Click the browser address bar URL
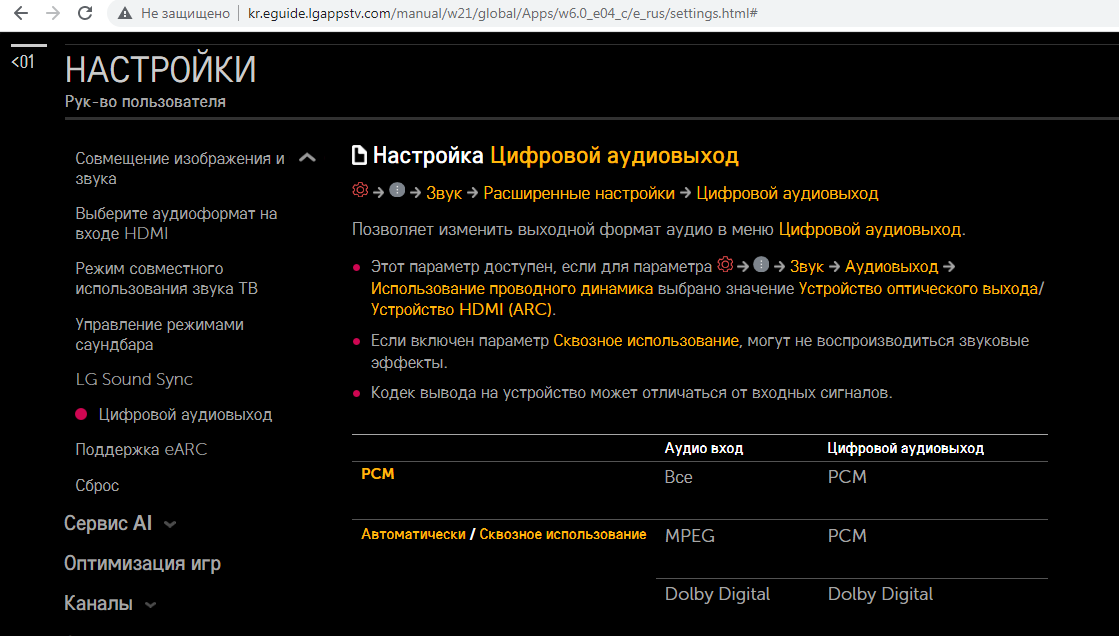 pyautogui.click(x=500, y=14)
